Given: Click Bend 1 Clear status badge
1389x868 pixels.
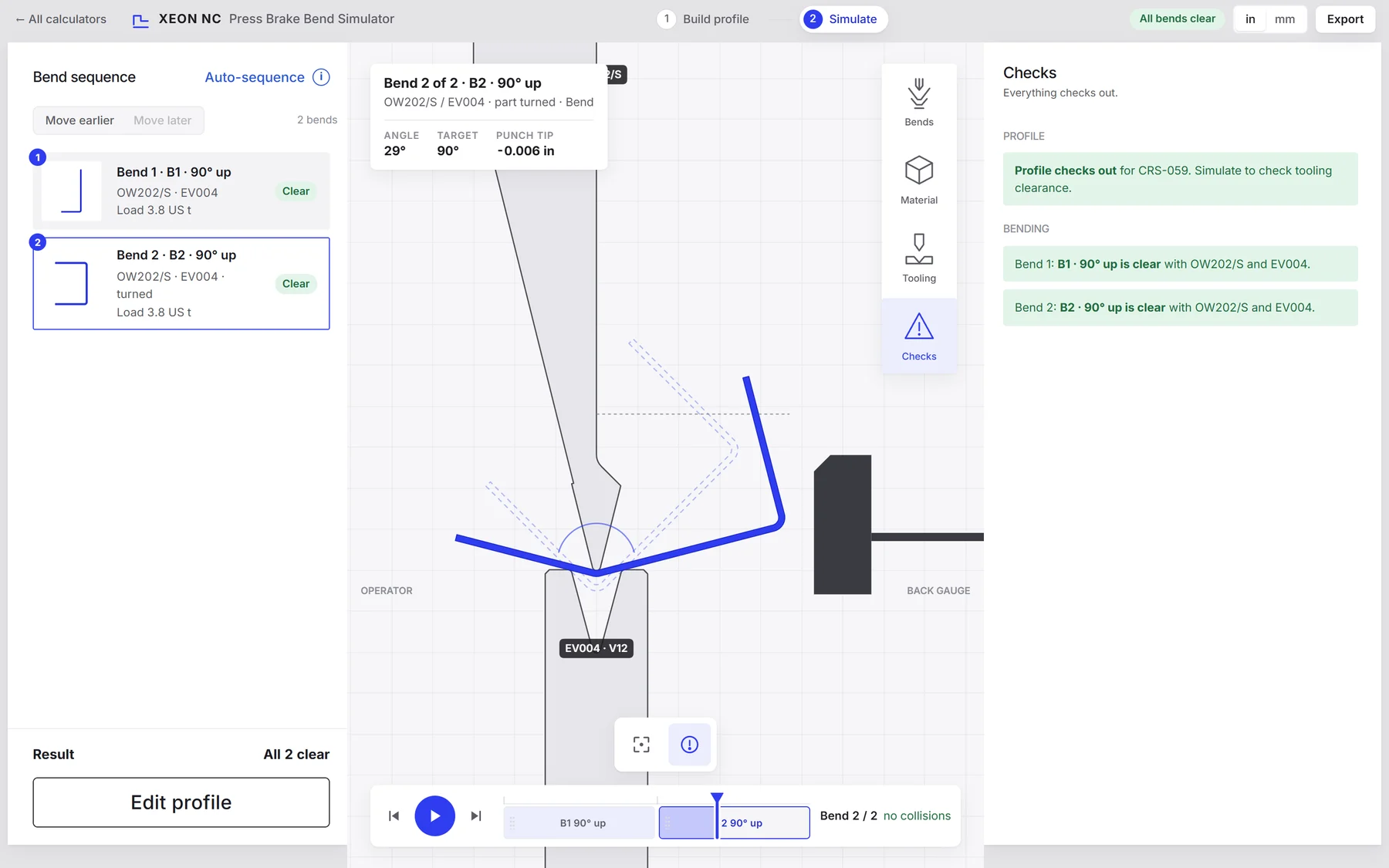Looking at the screenshot, I should (296, 191).
